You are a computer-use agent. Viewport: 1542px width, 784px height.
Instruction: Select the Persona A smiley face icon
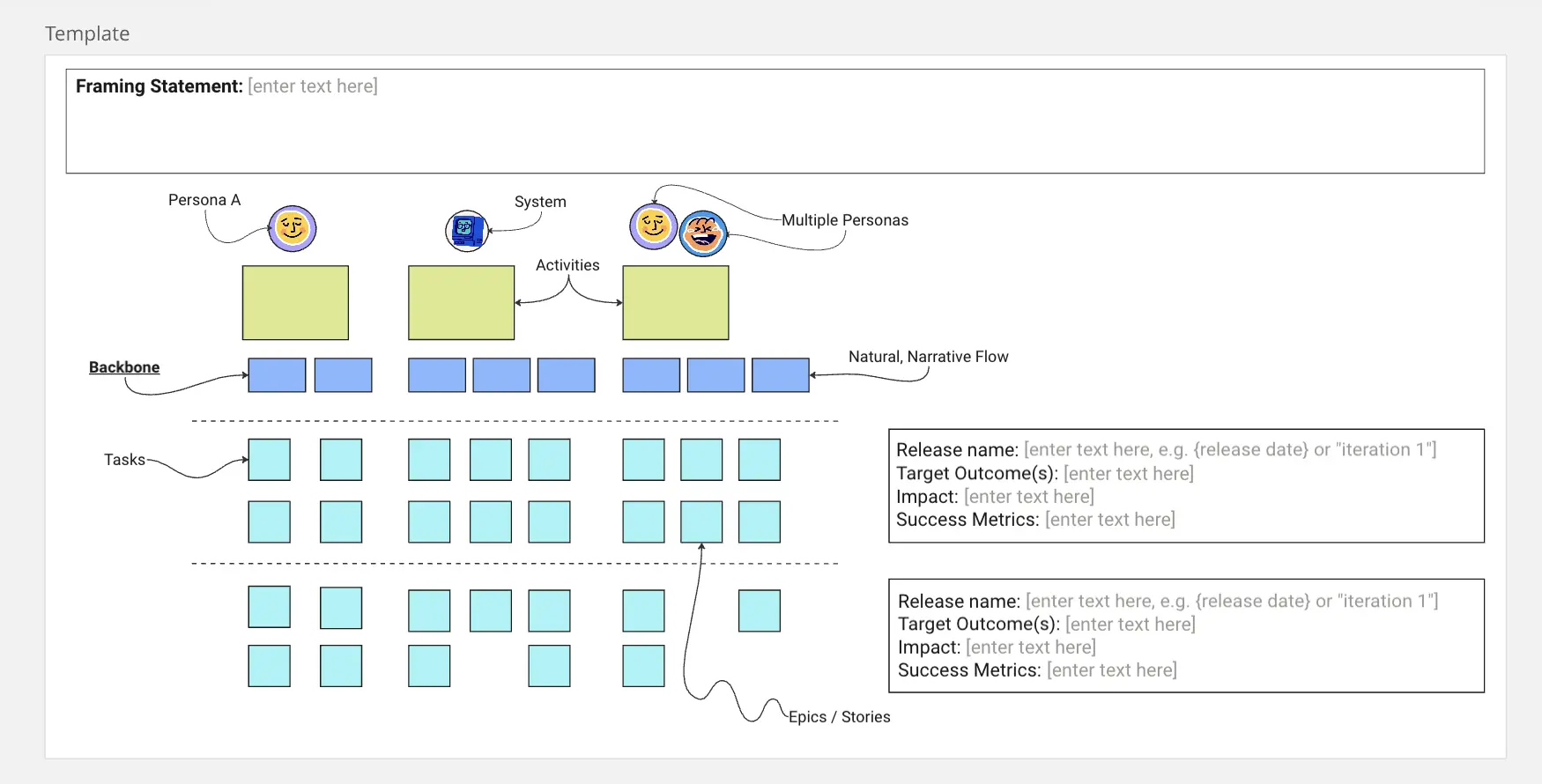(x=293, y=229)
